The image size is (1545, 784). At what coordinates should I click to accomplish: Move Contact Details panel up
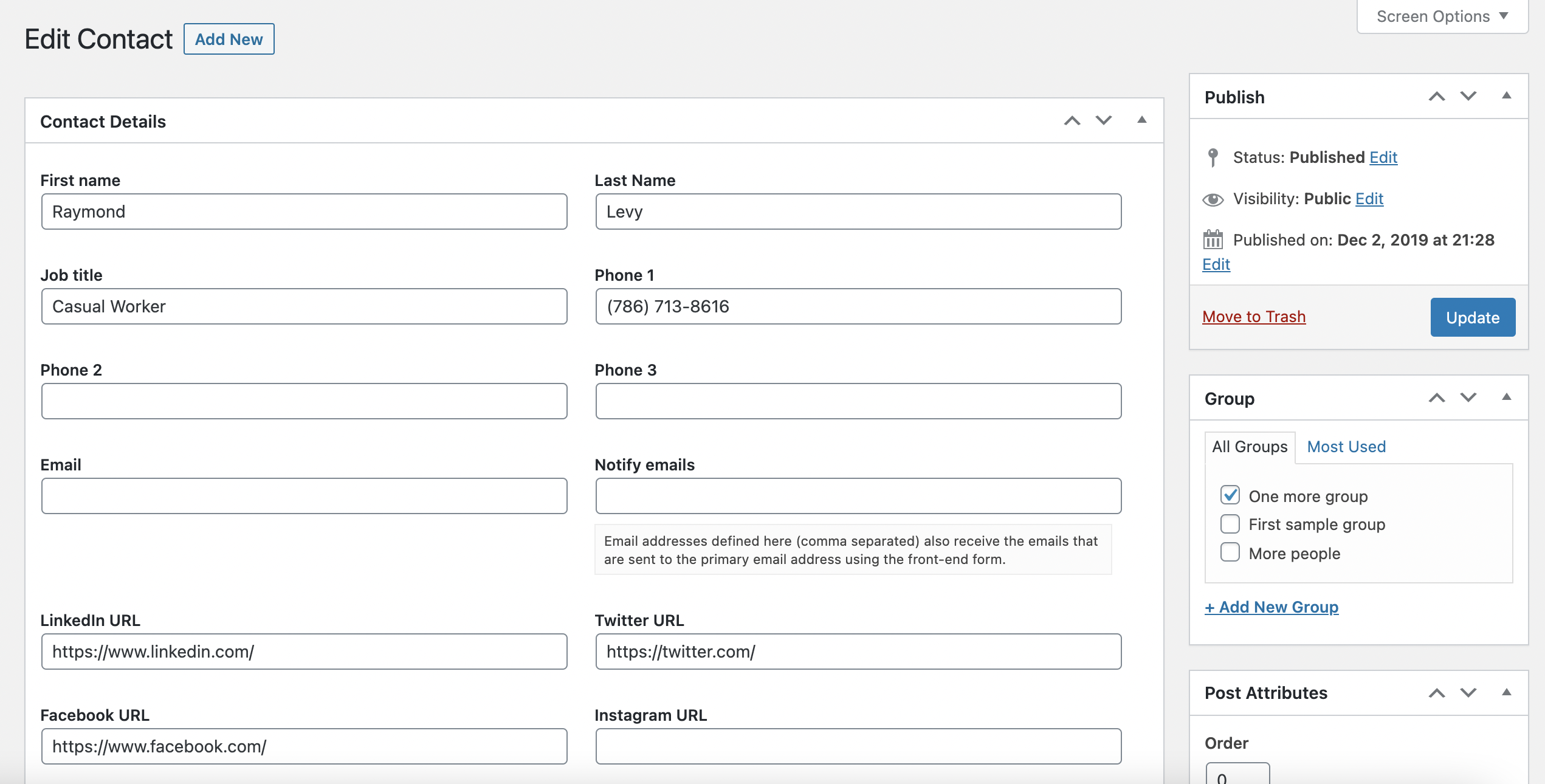coord(1072,121)
